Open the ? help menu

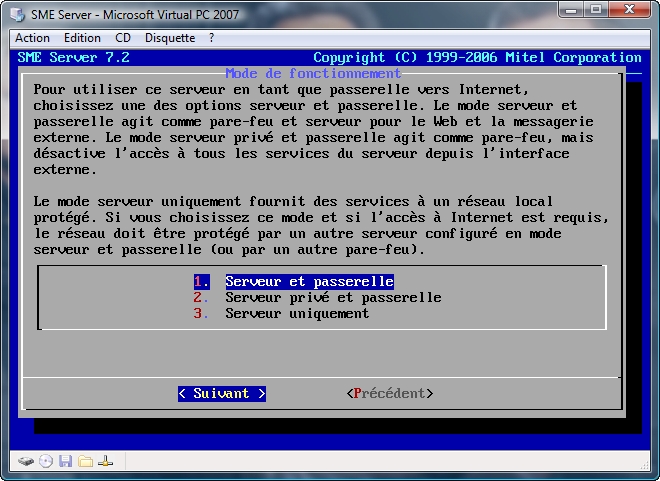click(211, 38)
